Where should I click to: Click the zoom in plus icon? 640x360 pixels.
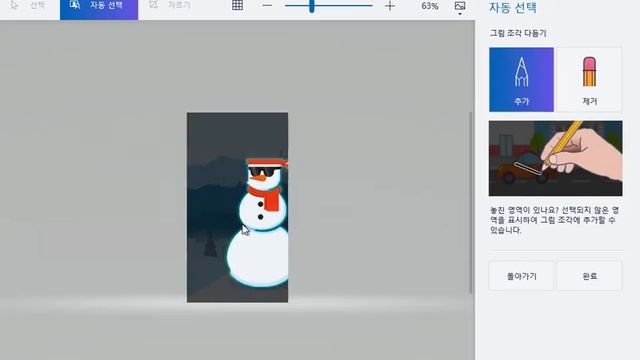point(390,6)
